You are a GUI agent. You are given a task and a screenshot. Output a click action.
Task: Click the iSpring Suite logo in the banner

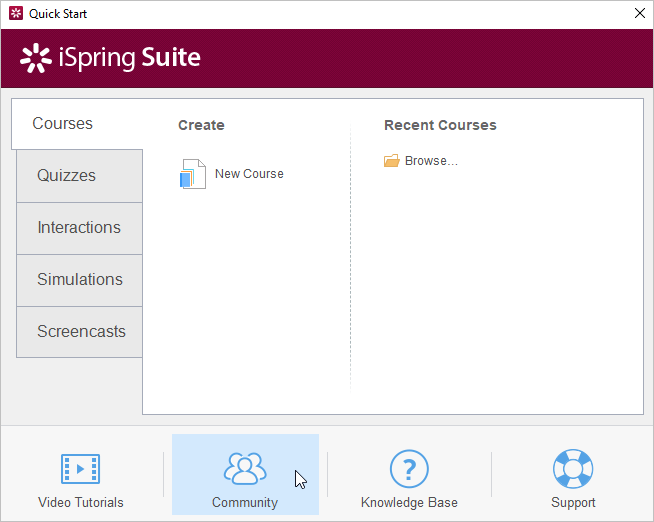click(110, 58)
